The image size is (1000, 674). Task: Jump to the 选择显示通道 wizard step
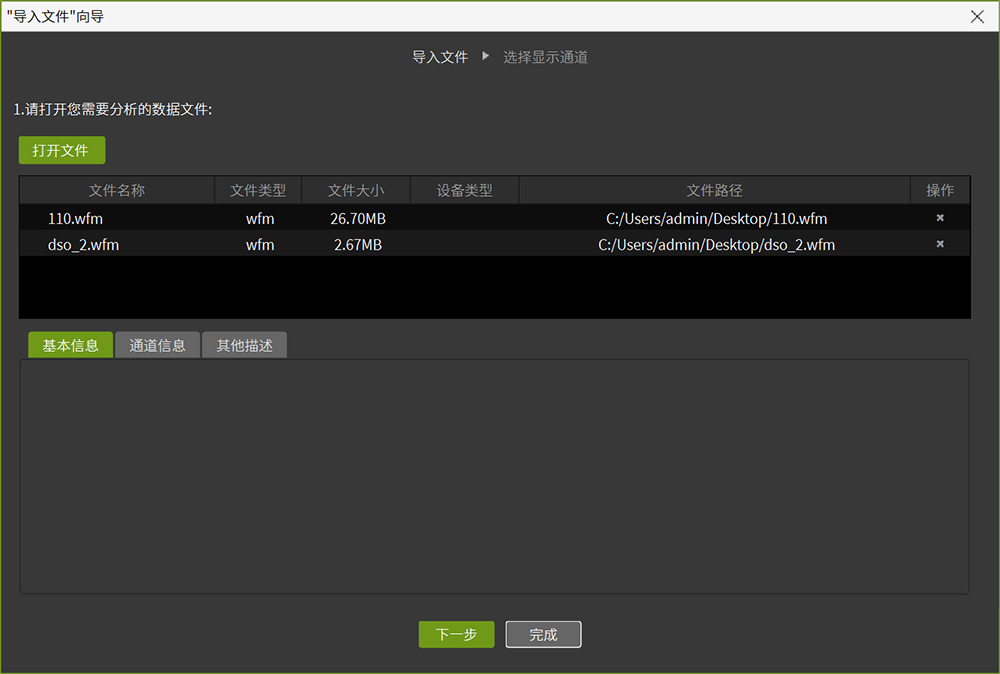pos(545,57)
